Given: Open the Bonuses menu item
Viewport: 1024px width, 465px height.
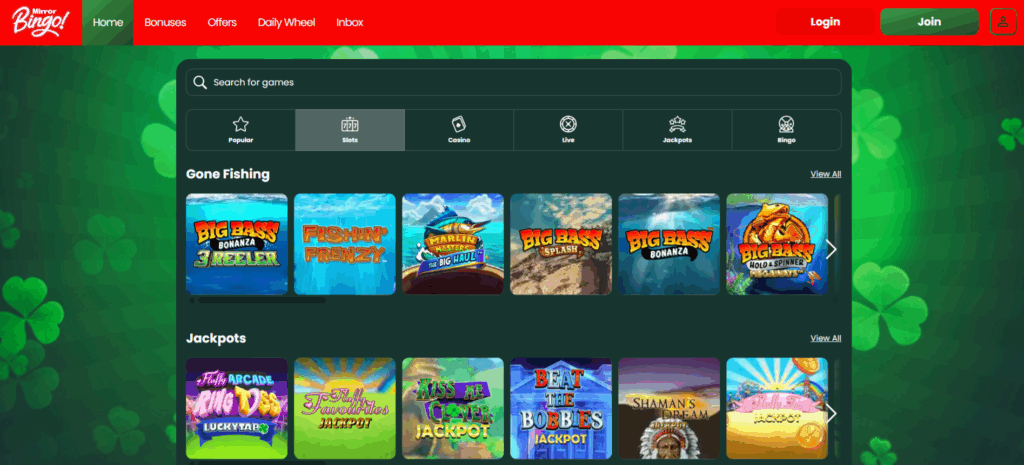Looking at the screenshot, I should [x=165, y=22].
